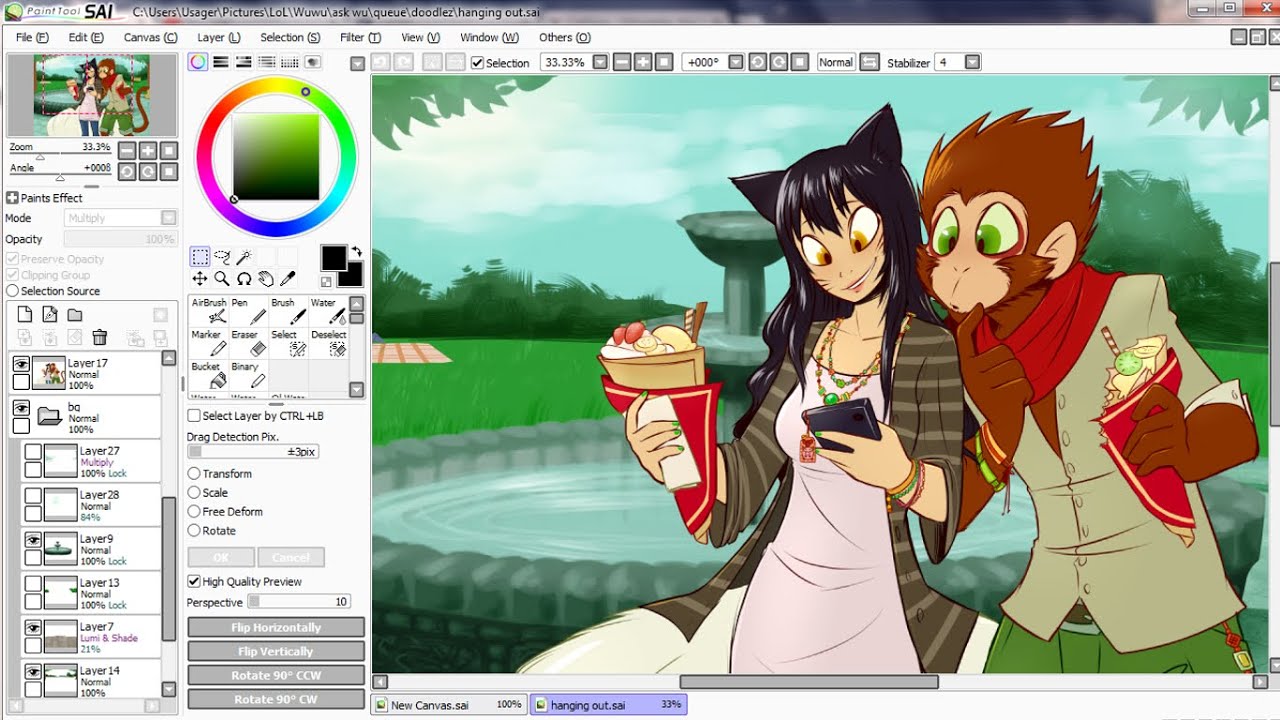Open the Layer menu
Screen dimensions: 1280x720
pos(218,38)
